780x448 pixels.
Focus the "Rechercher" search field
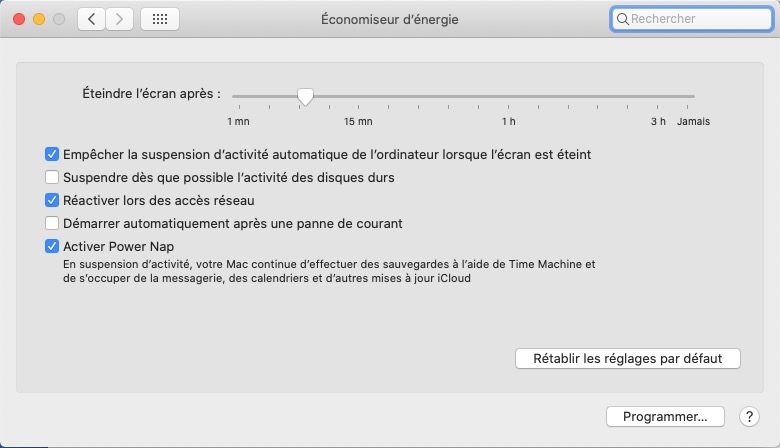pos(695,19)
